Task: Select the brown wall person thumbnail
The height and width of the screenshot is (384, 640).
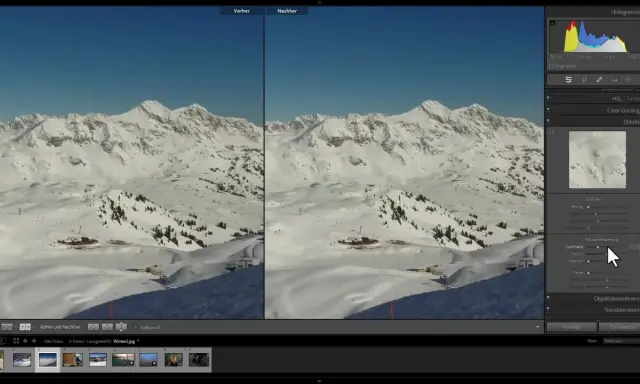Action: click(x=73, y=360)
